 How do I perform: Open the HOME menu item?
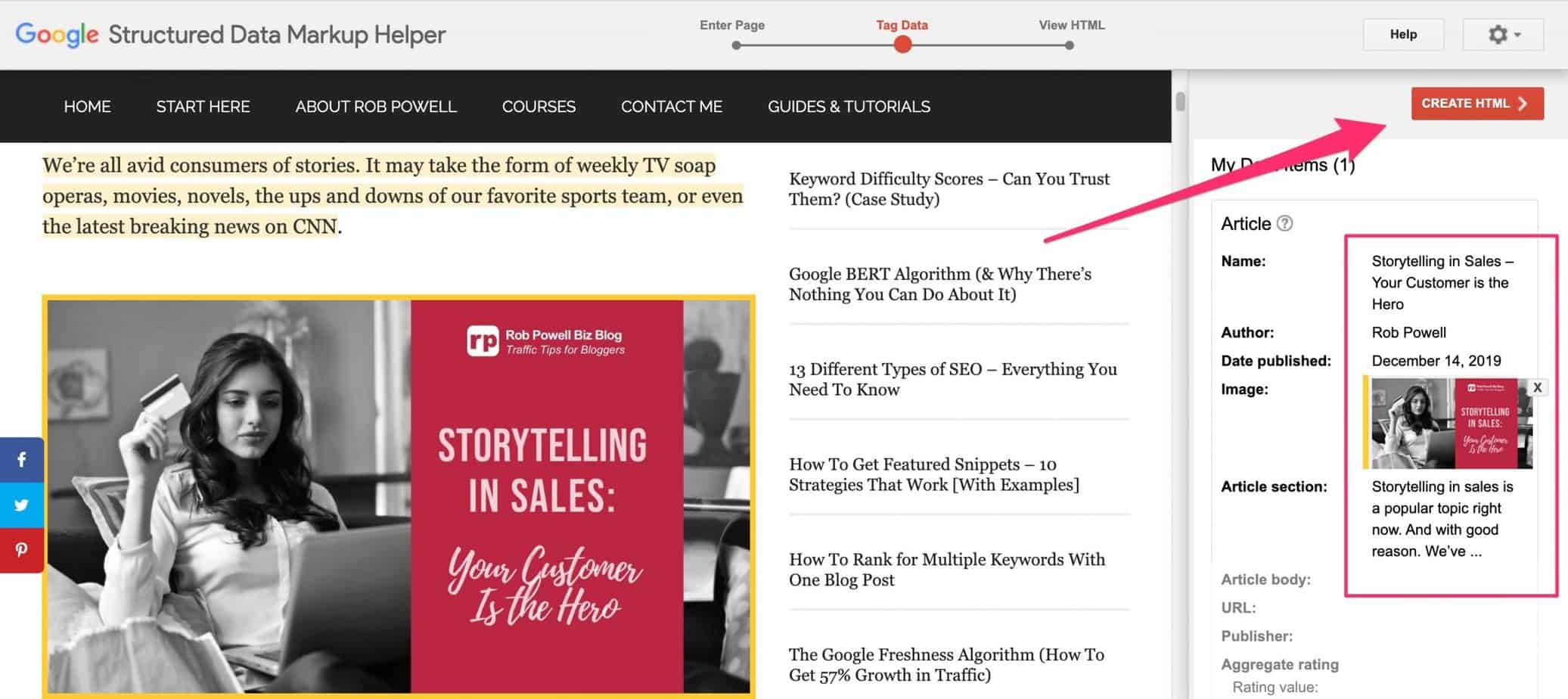(87, 107)
